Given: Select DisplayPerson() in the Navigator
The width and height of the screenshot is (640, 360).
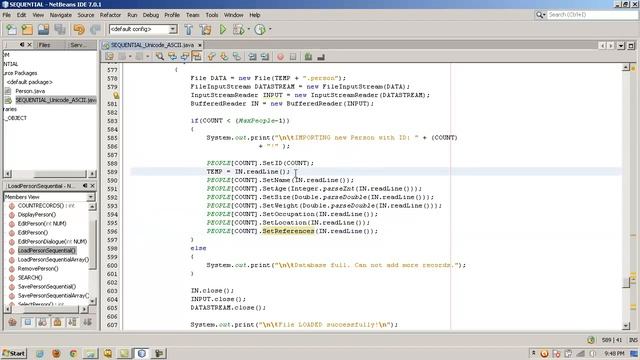Looking at the screenshot, I should coord(37,215).
